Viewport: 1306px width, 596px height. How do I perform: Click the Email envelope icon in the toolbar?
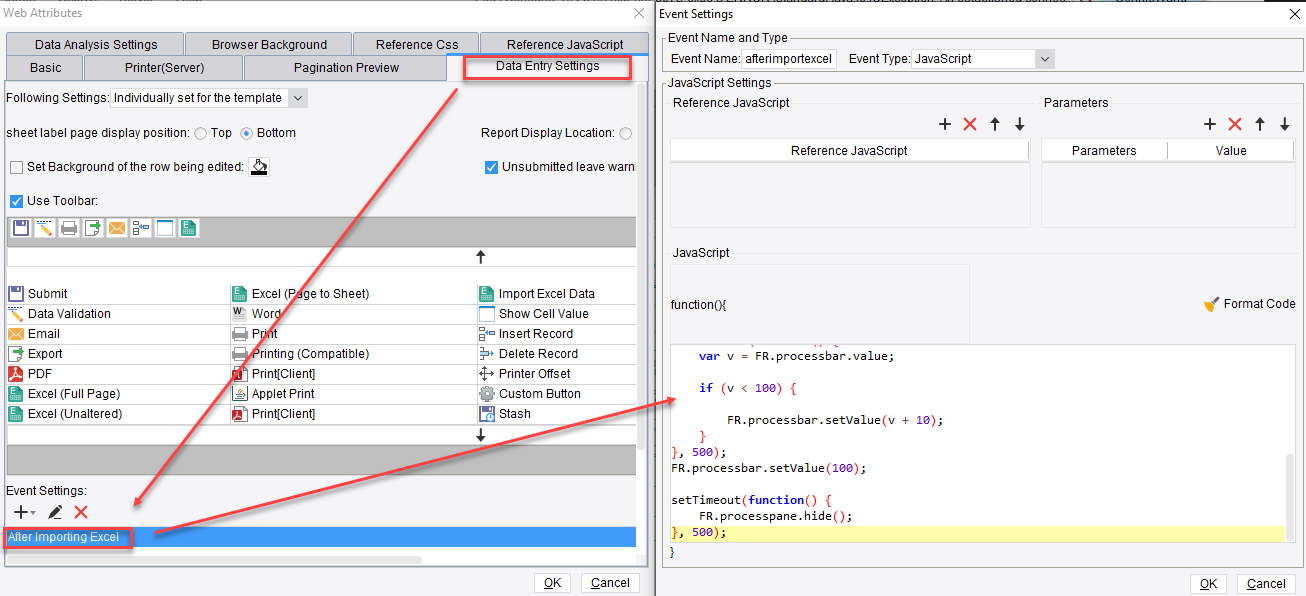[116, 227]
